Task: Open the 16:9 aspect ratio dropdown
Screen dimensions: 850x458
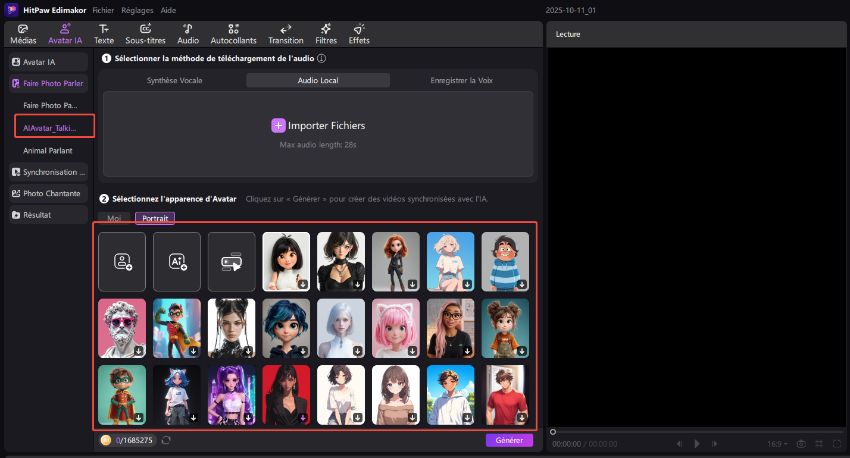Action: pyautogui.click(x=775, y=443)
